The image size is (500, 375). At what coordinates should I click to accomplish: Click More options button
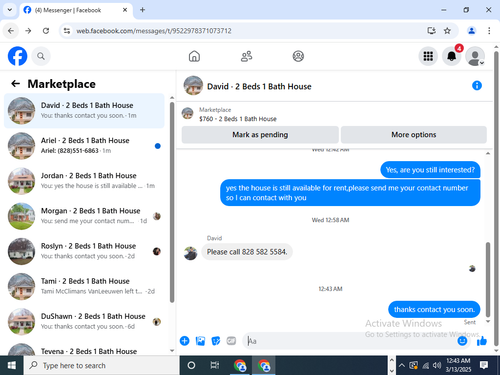pyautogui.click(x=414, y=135)
